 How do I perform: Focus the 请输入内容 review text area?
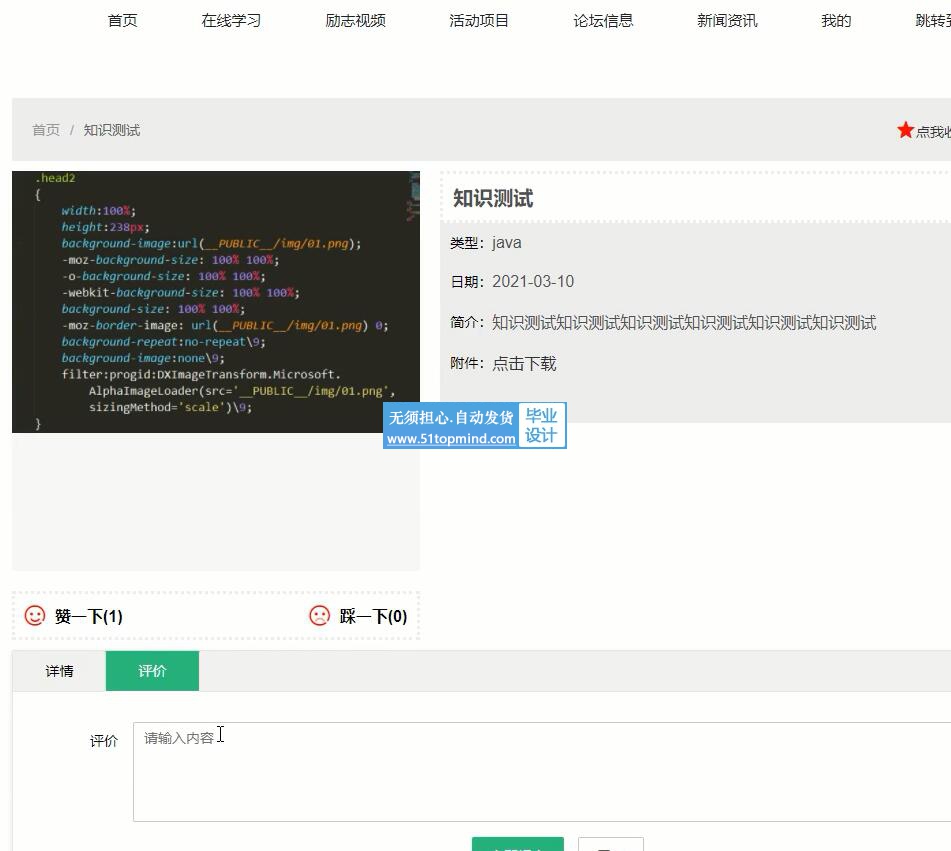click(542, 772)
